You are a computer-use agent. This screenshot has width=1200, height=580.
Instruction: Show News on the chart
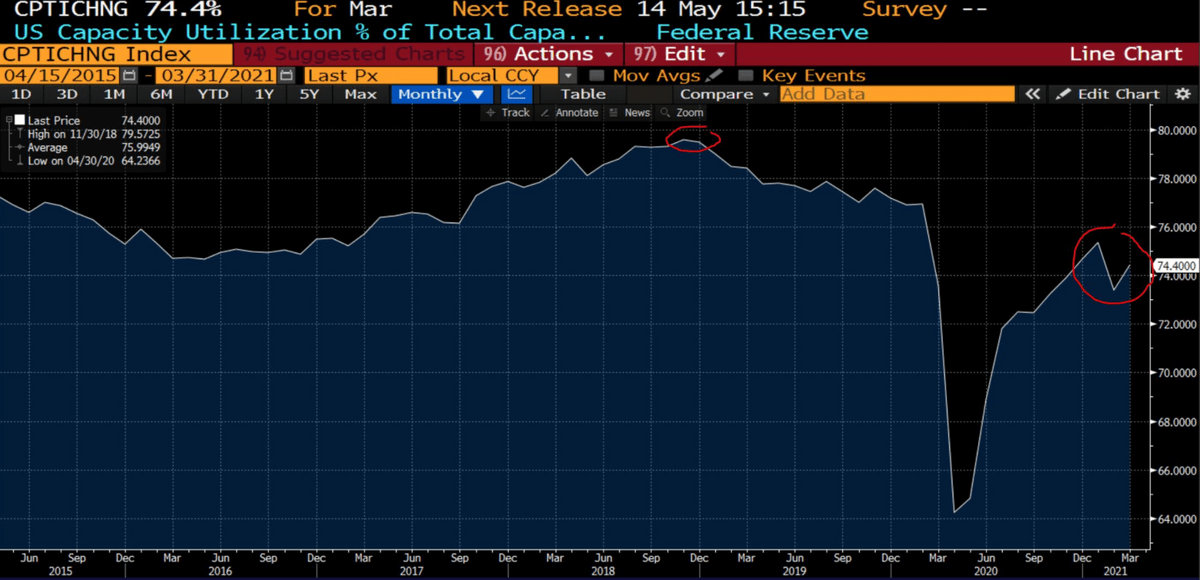point(631,113)
